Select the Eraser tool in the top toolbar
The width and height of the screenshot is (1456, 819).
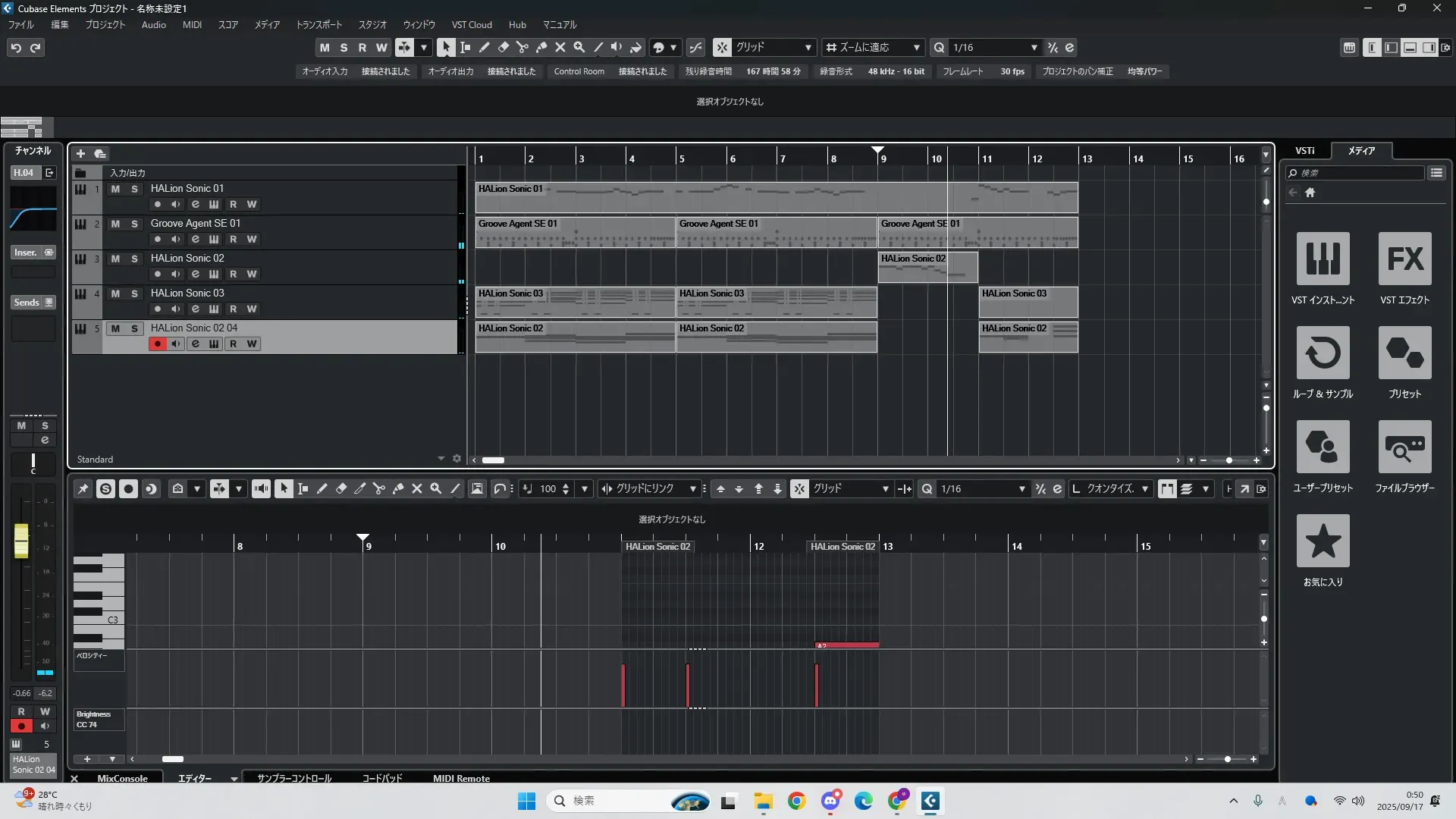[x=503, y=47]
